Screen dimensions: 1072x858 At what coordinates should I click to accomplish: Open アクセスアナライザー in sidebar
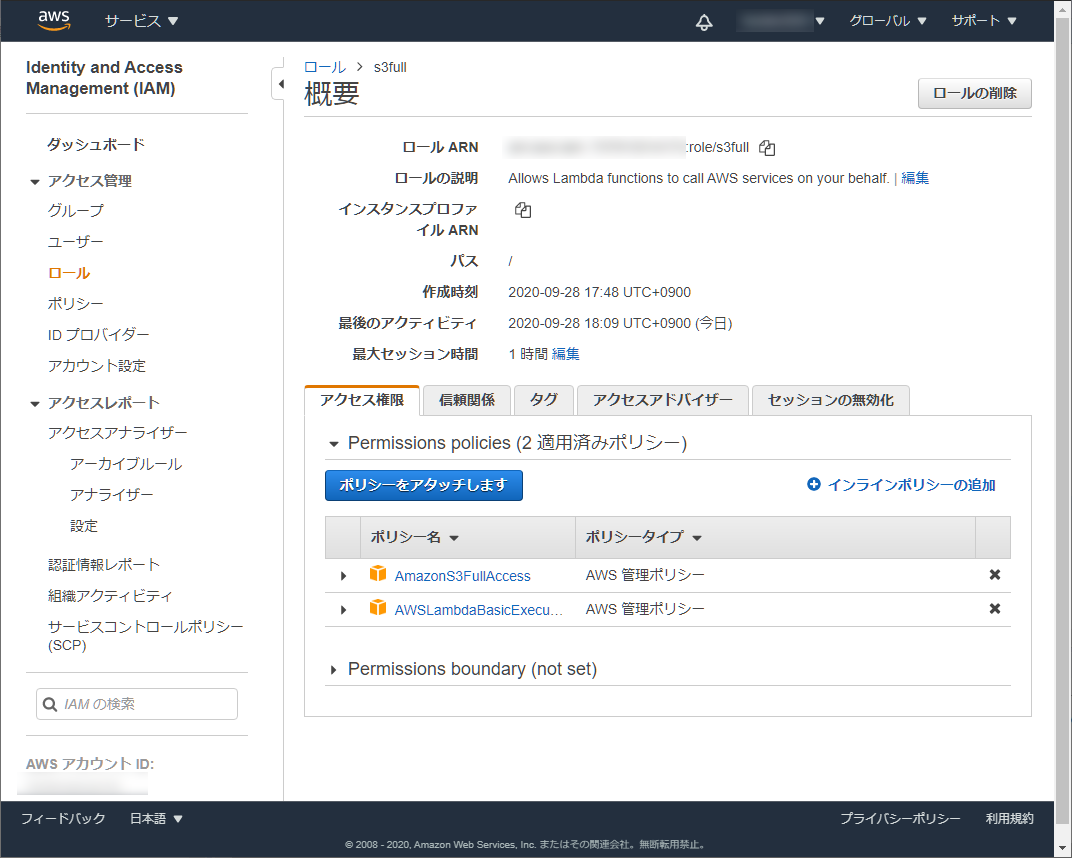(x=118, y=433)
